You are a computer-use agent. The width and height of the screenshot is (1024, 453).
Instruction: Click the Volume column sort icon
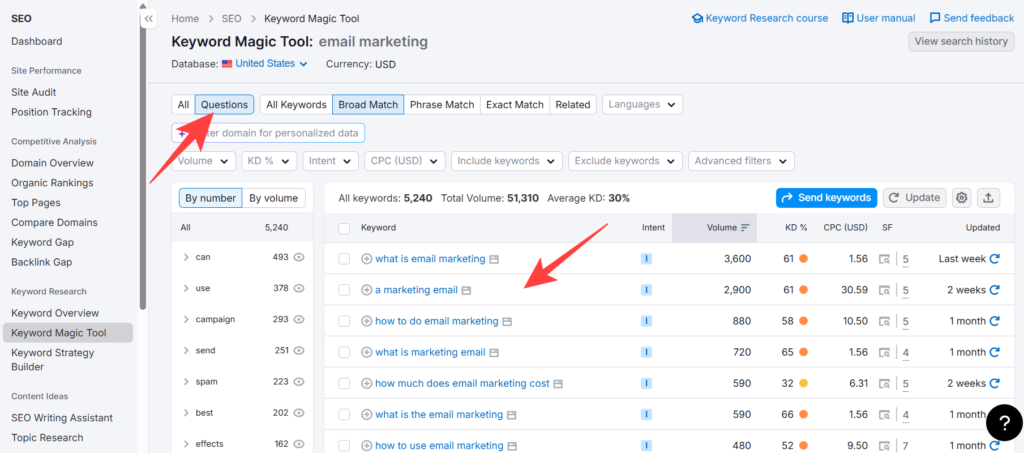point(745,228)
